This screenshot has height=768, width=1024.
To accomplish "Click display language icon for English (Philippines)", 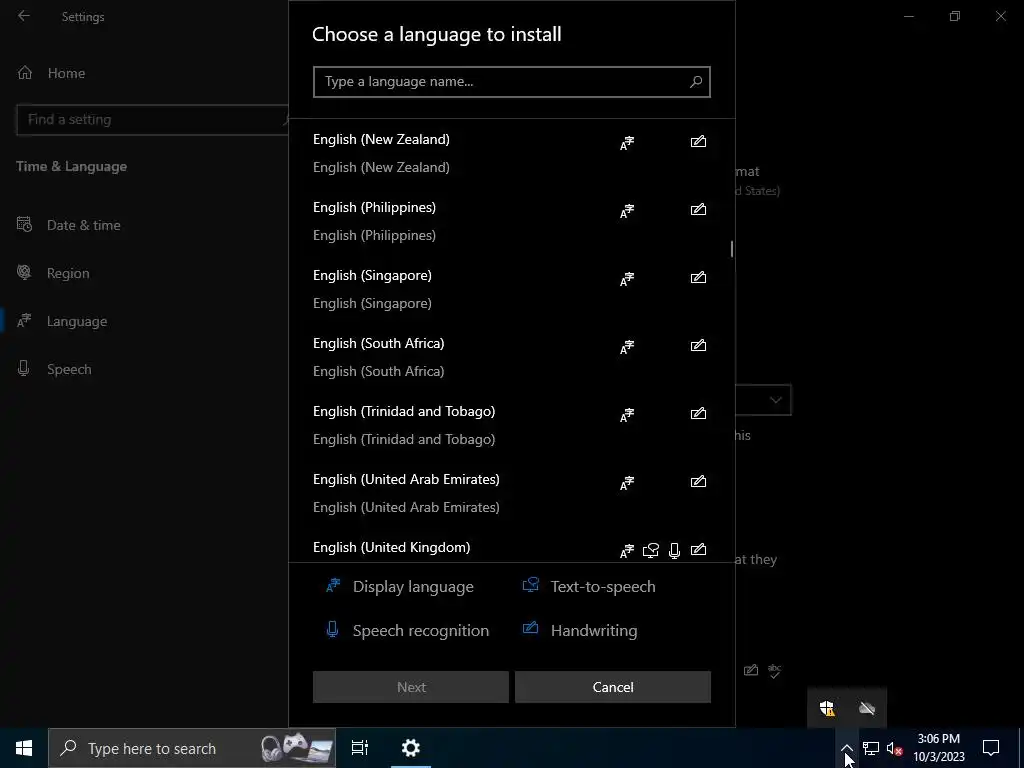I will (627, 211).
